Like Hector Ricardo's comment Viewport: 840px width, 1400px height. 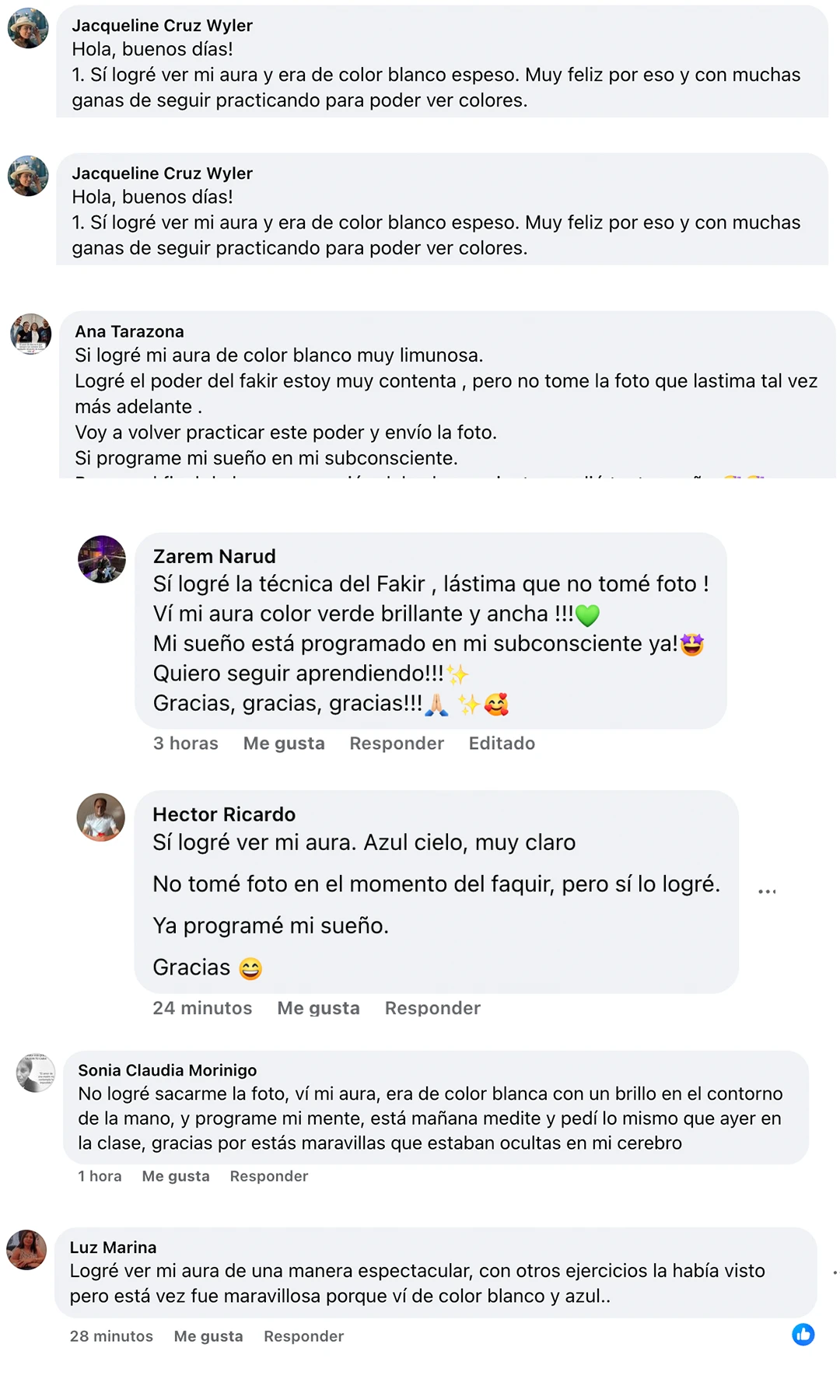click(318, 1008)
